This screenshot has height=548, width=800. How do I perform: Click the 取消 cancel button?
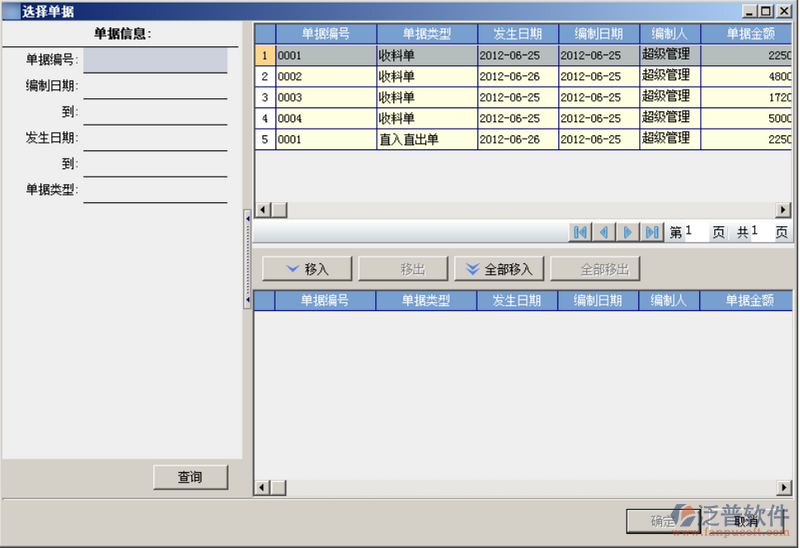click(745, 521)
